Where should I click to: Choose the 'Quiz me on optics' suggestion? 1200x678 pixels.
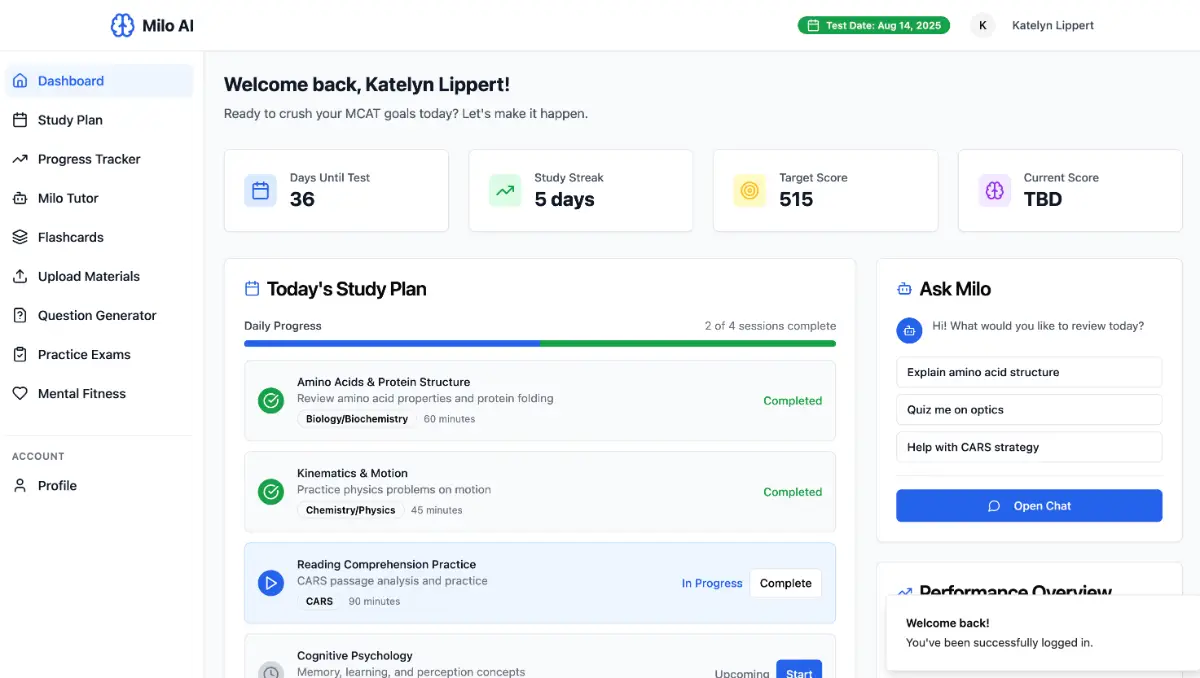(1029, 410)
